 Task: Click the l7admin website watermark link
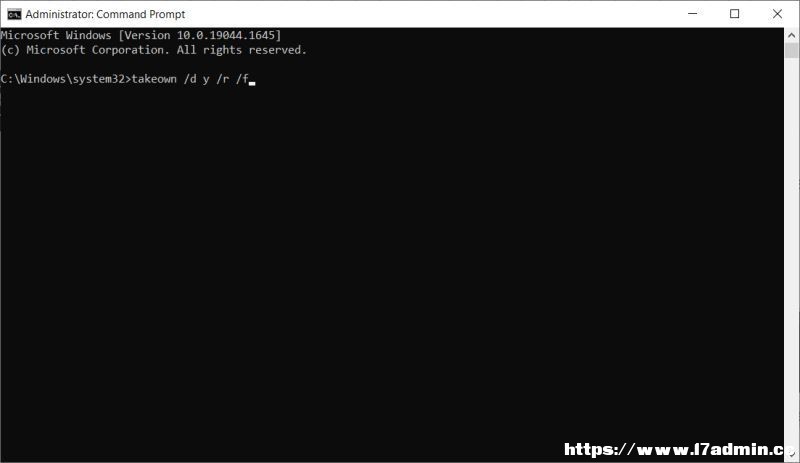[x=673, y=449]
